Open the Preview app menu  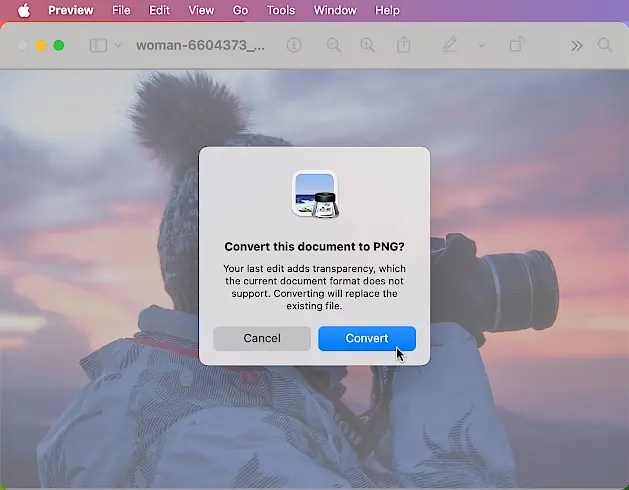pyautogui.click(x=71, y=10)
